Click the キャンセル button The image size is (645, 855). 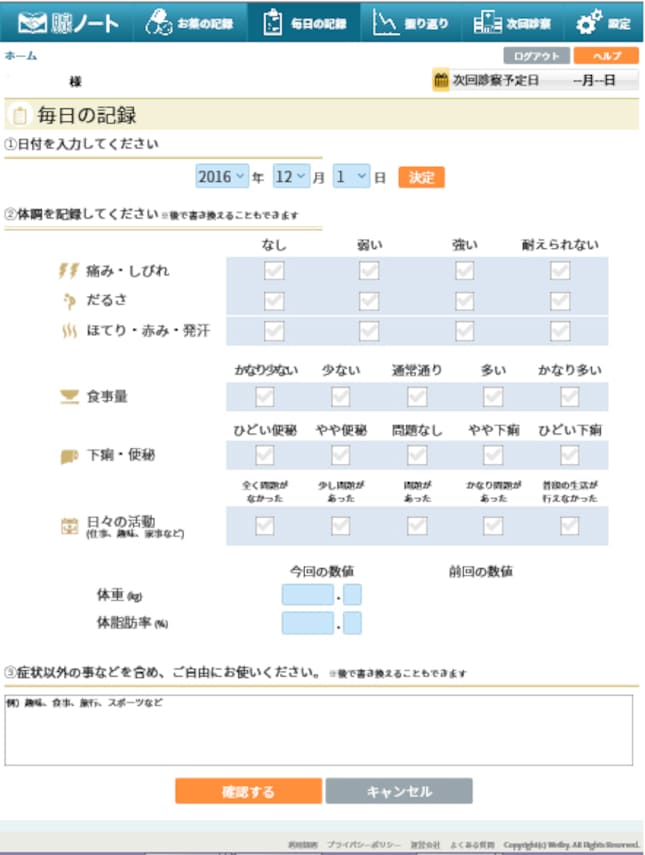point(399,791)
